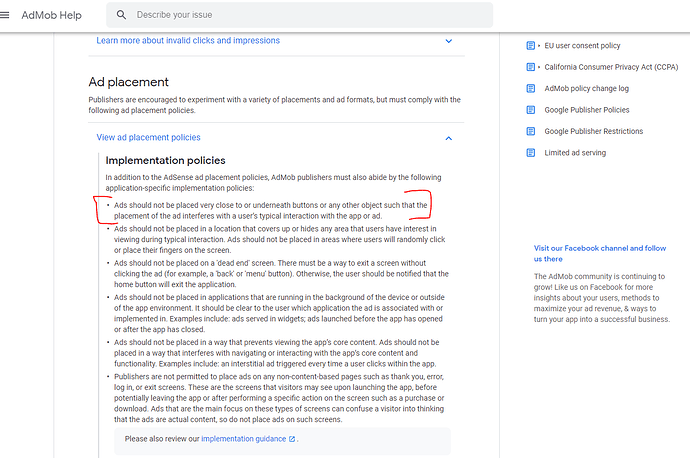This screenshot has width=690, height=458.
Task: Click the bullet about ads covering areas of interest
Action: click(279, 239)
